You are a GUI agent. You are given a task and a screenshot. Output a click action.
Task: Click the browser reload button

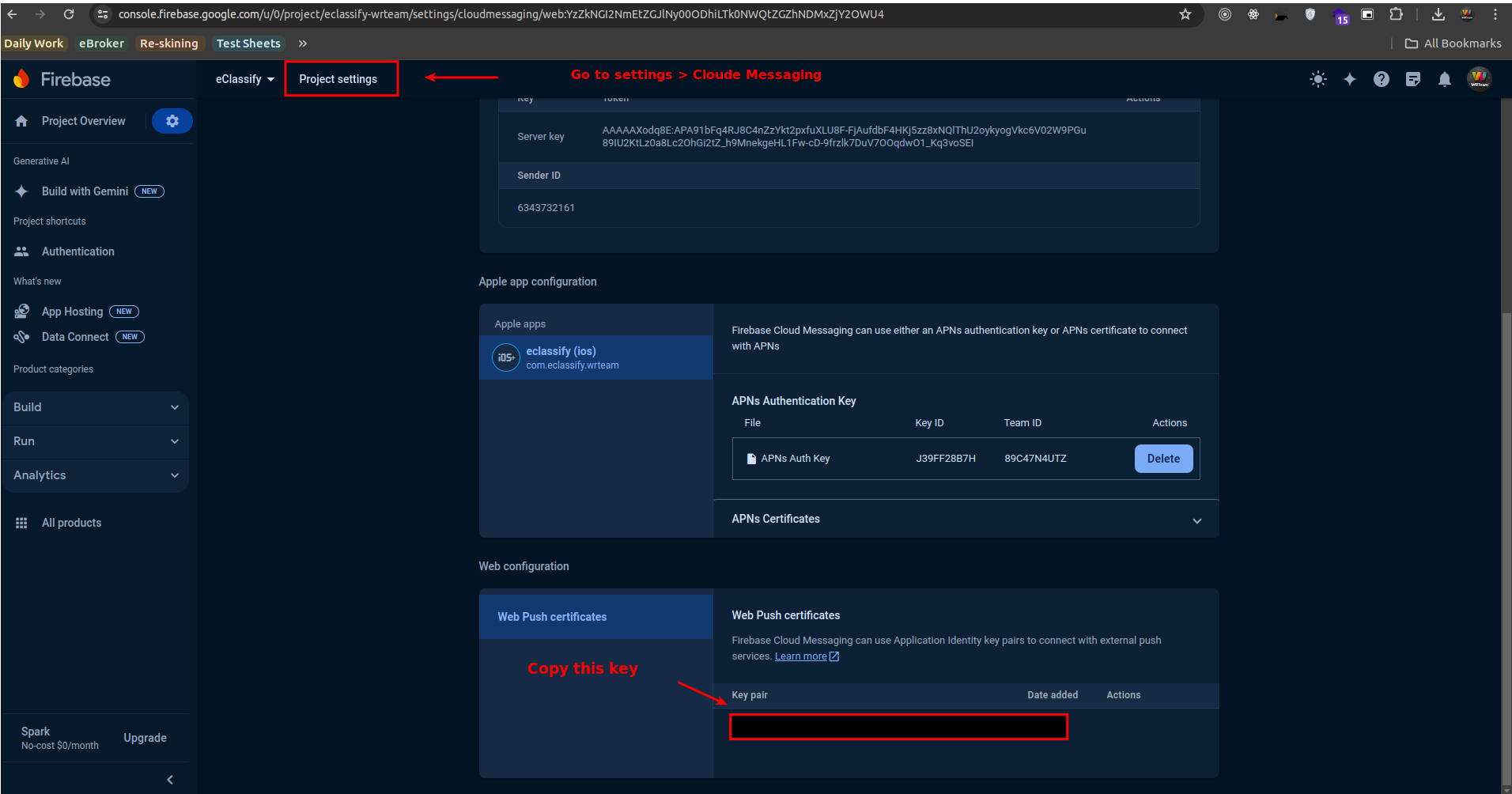[69, 14]
